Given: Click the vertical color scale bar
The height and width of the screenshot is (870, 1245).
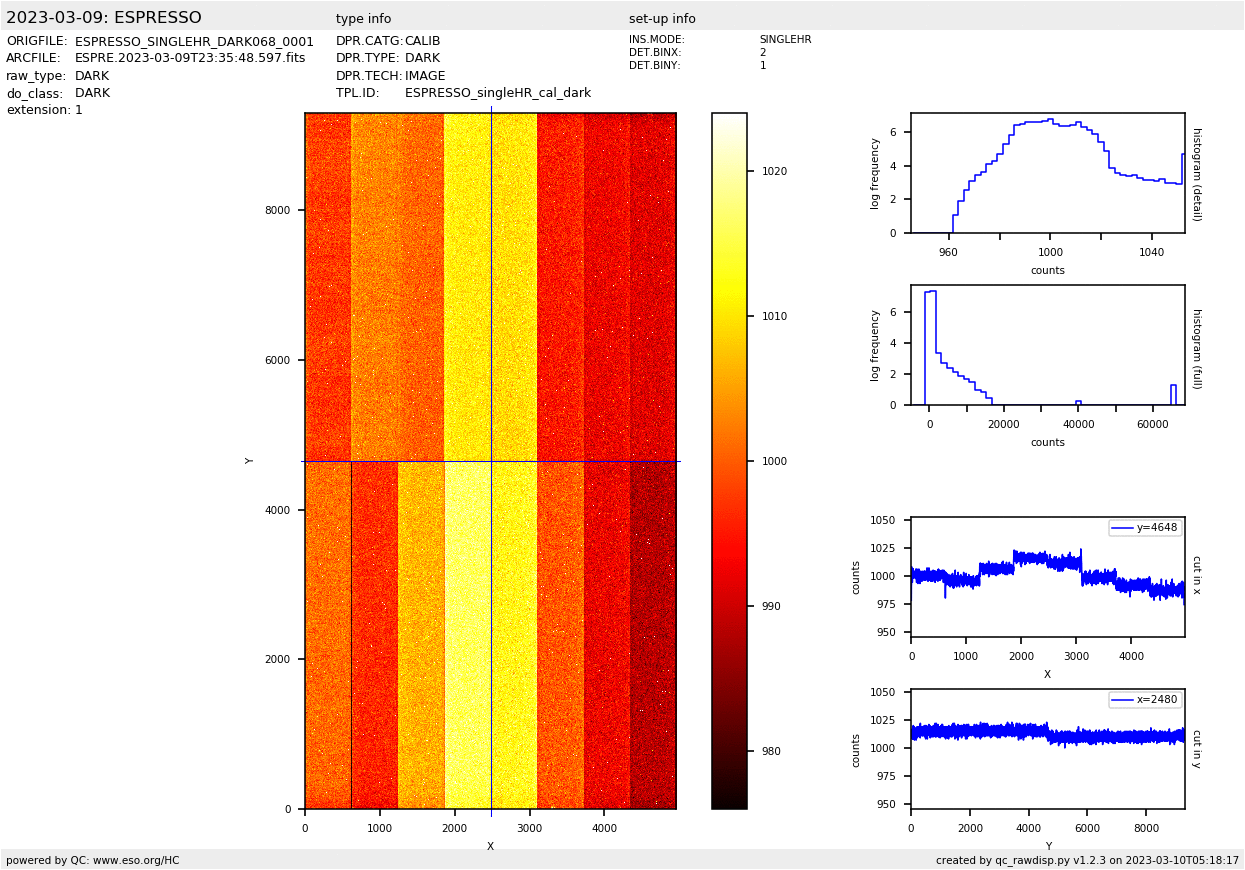Looking at the screenshot, I should point(729,460).
